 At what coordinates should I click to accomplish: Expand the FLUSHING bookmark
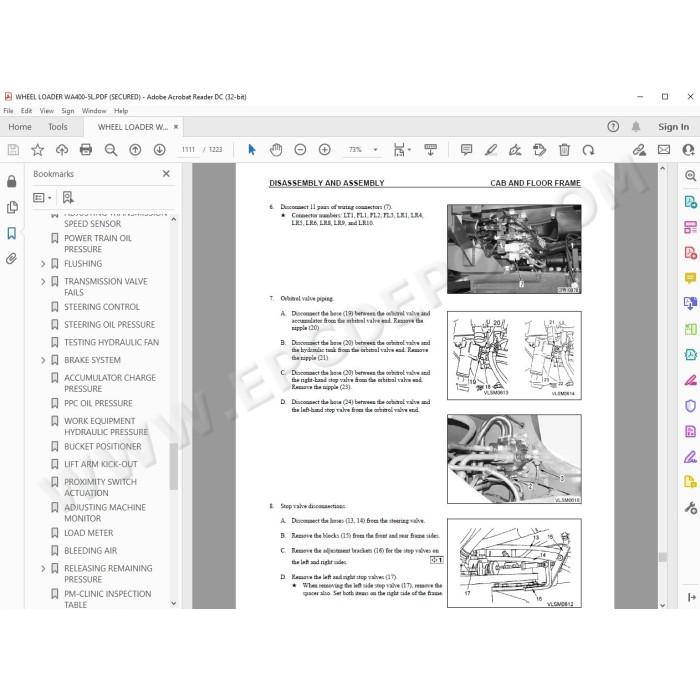43,264
